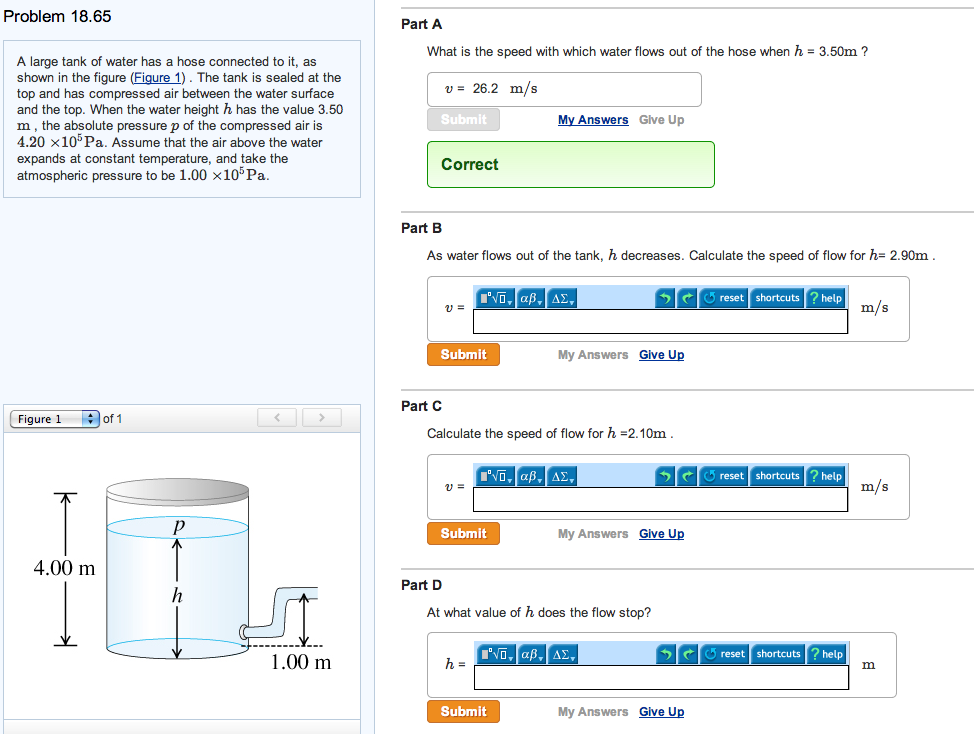Click the Part B velocity input field
The height and width of the screenshot is (734, 976).
coord(660,321)
